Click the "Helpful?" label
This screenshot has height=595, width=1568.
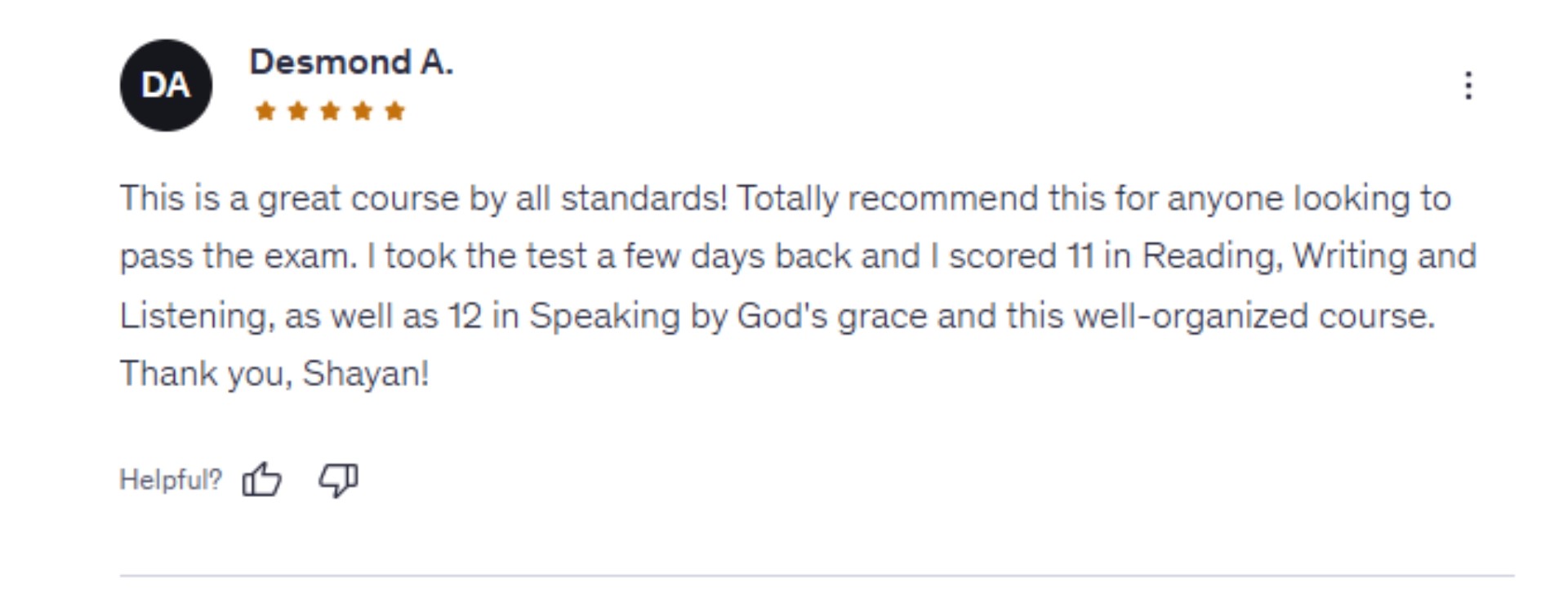[x=171, y=480]
